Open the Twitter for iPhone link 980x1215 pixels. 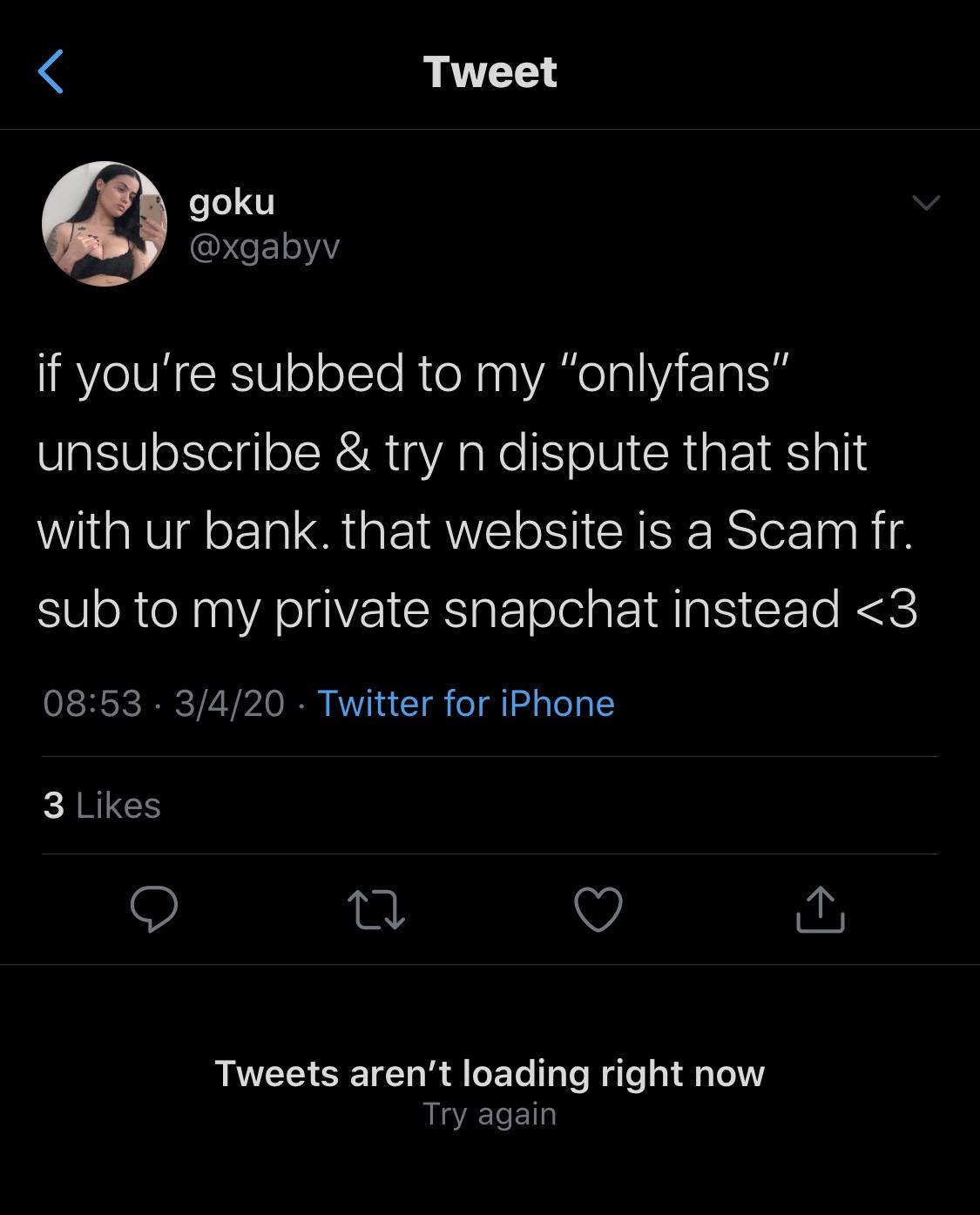[466, 704]
